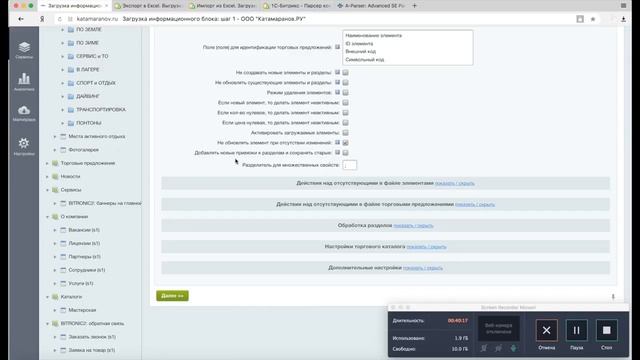Click hint icon for Не обновлять существующие элементы
The width and height of the screenshot is (640, 360).
337,82
